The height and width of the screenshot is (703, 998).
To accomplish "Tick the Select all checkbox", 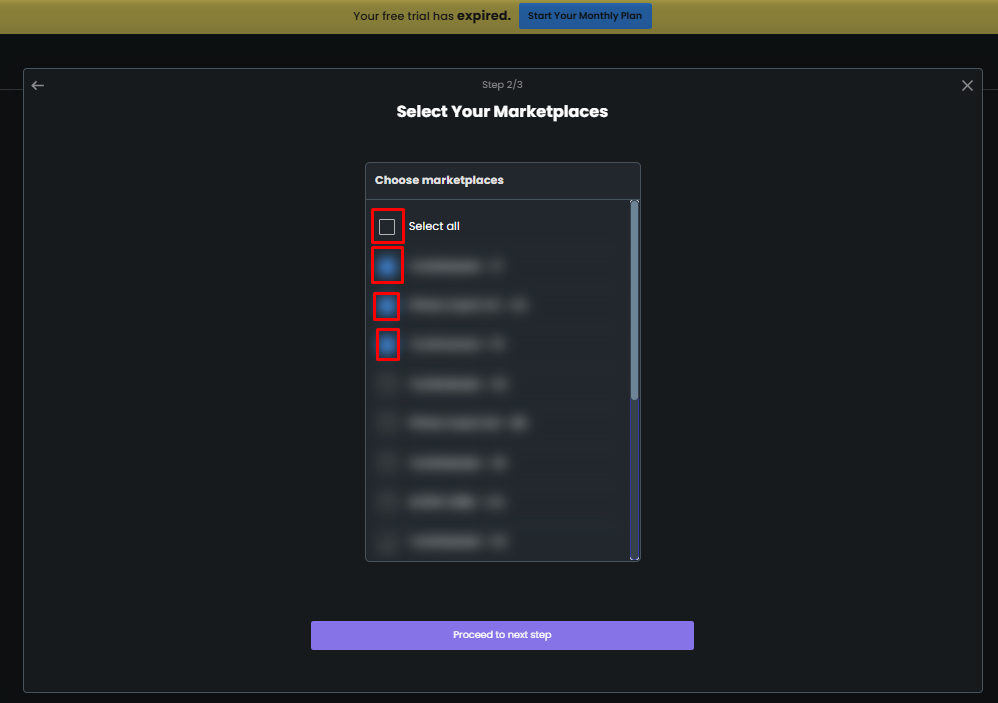I will point(387,226).
